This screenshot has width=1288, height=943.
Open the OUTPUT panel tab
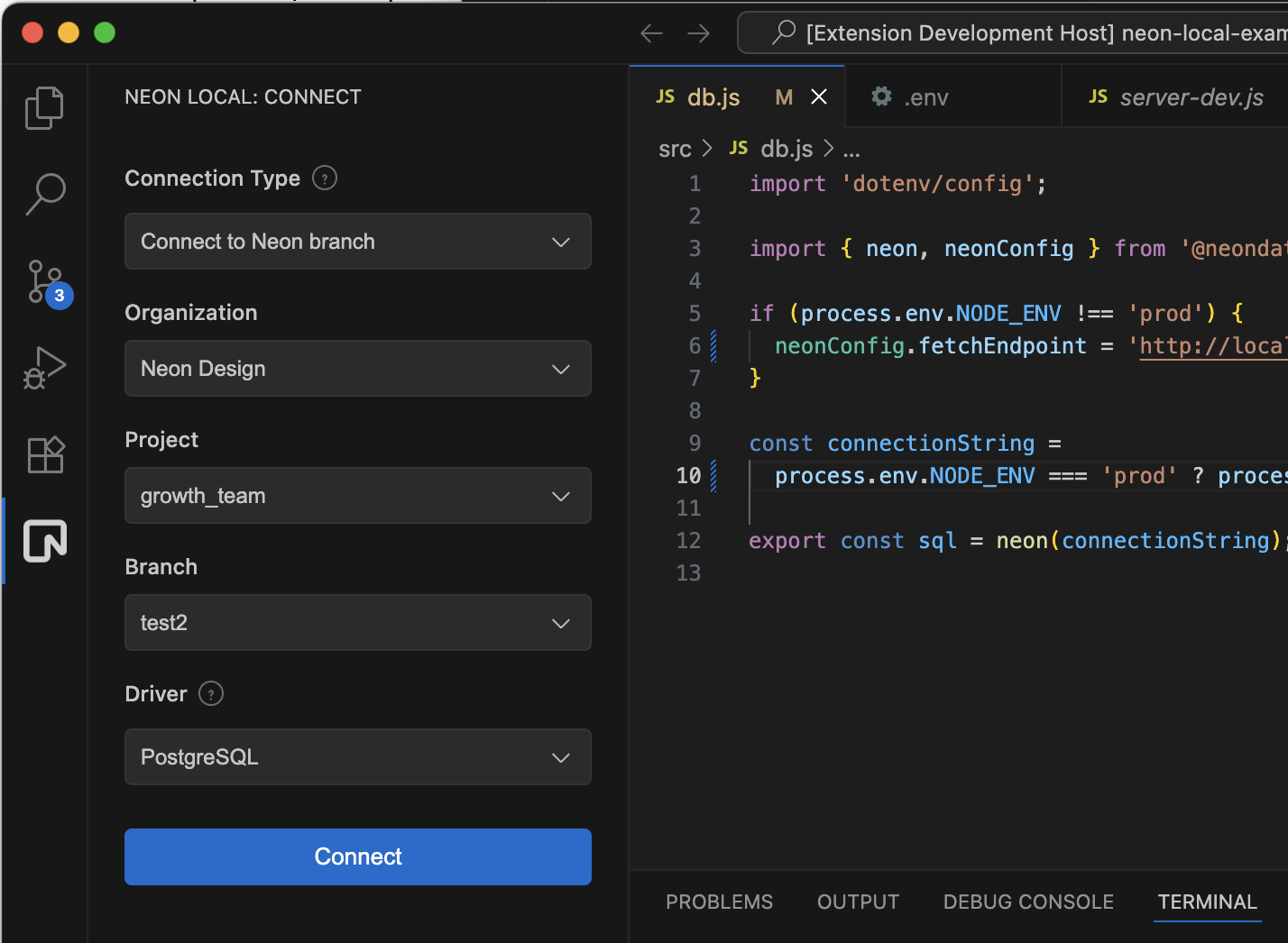[858, 902]
